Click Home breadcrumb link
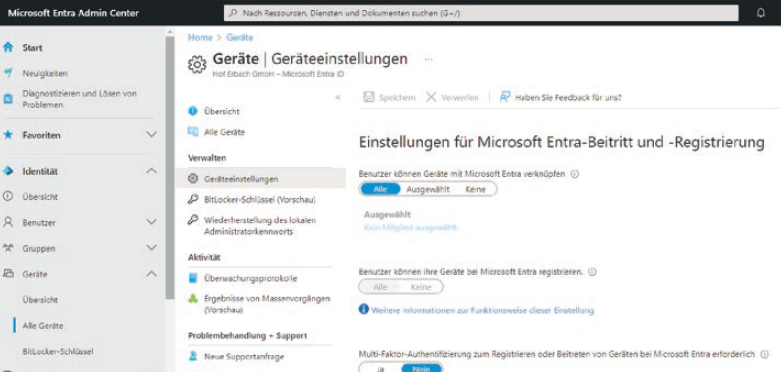Viewport: 781px width, 372px height. point(200,37)
